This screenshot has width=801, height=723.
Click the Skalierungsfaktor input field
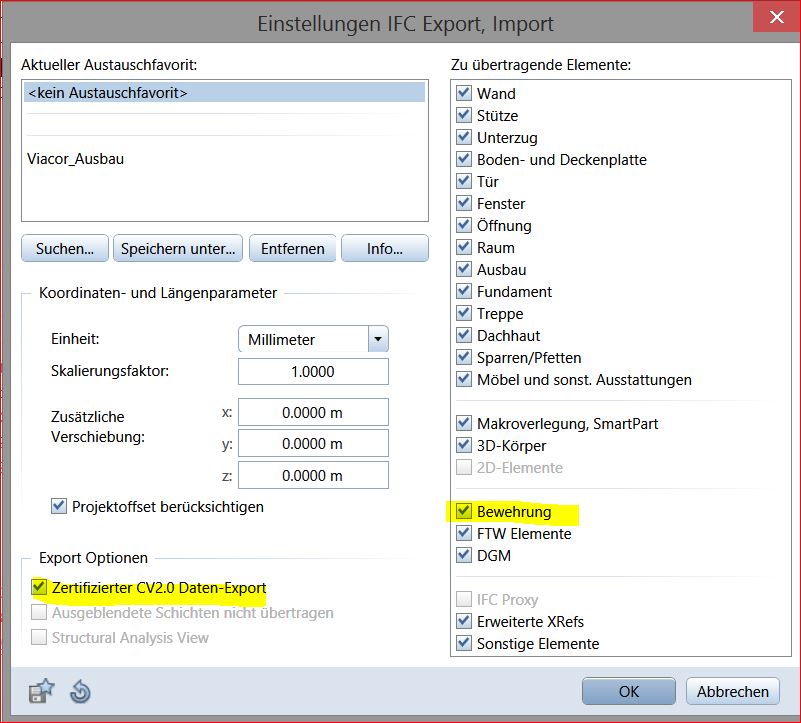pyautogui.click(x=313, y=372)
